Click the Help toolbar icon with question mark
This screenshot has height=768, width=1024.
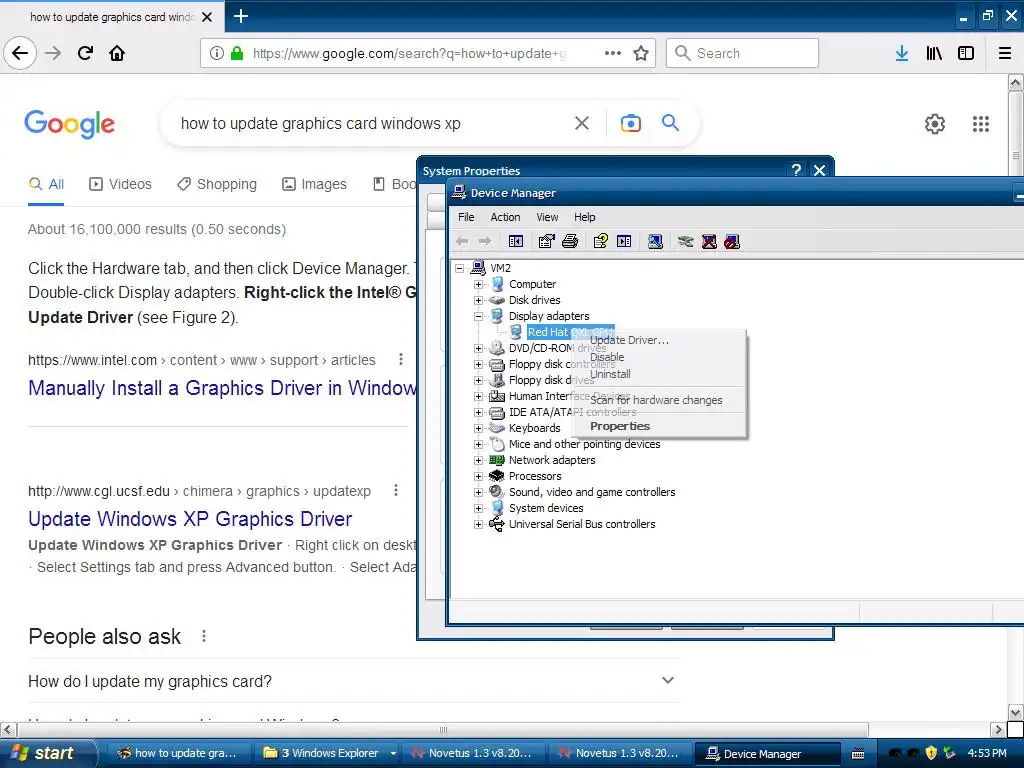pos(600,242)
